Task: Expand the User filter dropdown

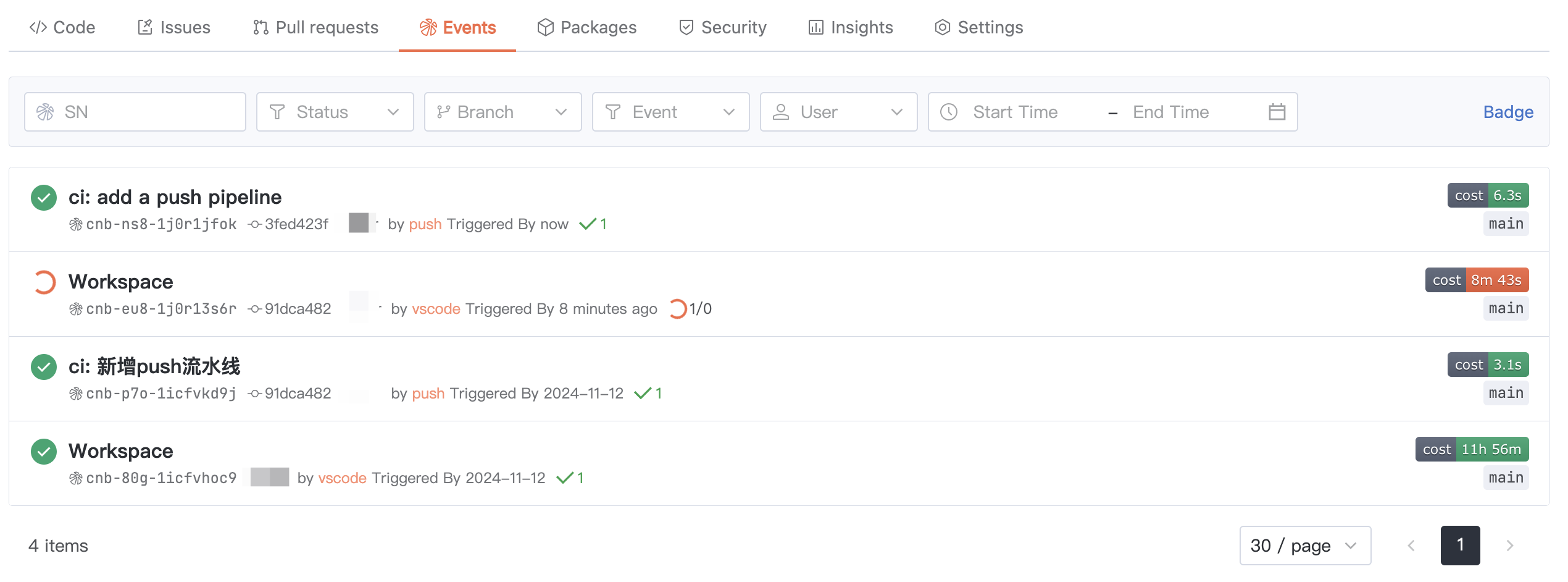Action: (x=838, y=112)
